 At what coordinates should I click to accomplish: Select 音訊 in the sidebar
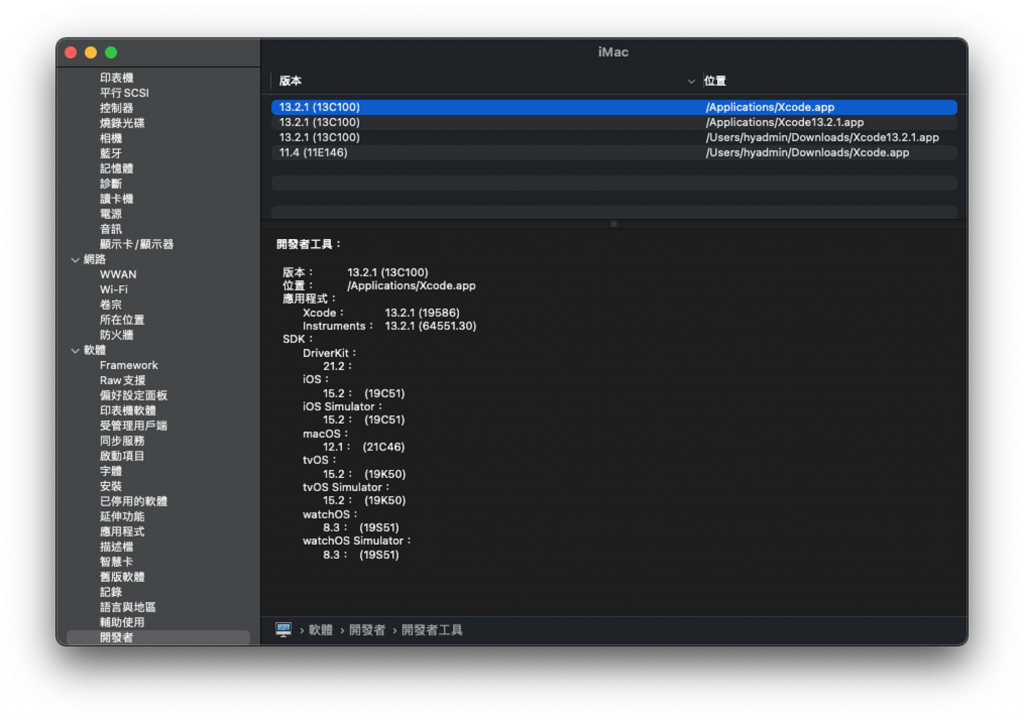point(110,229)
